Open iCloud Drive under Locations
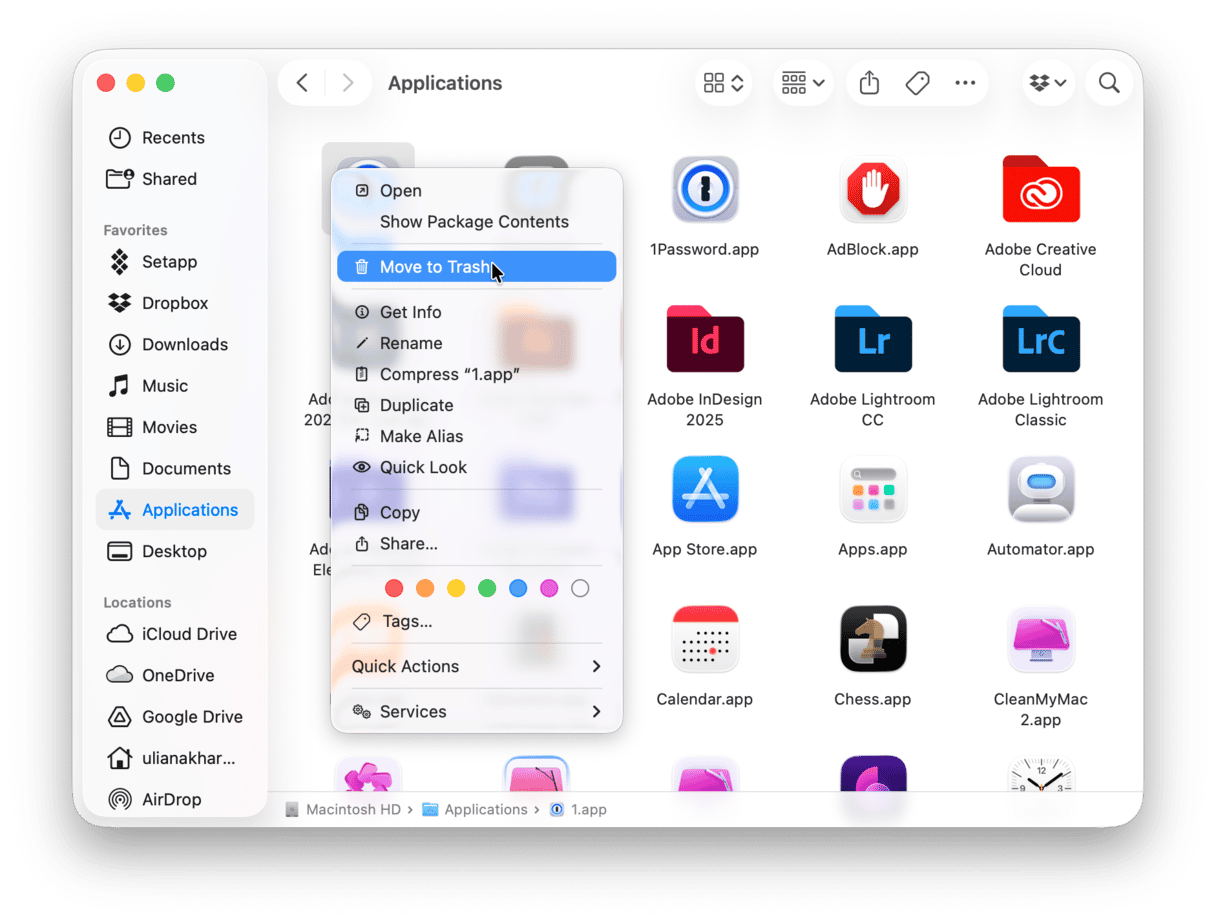This screenshot has width=1216, height=923. tap(175, 634)
